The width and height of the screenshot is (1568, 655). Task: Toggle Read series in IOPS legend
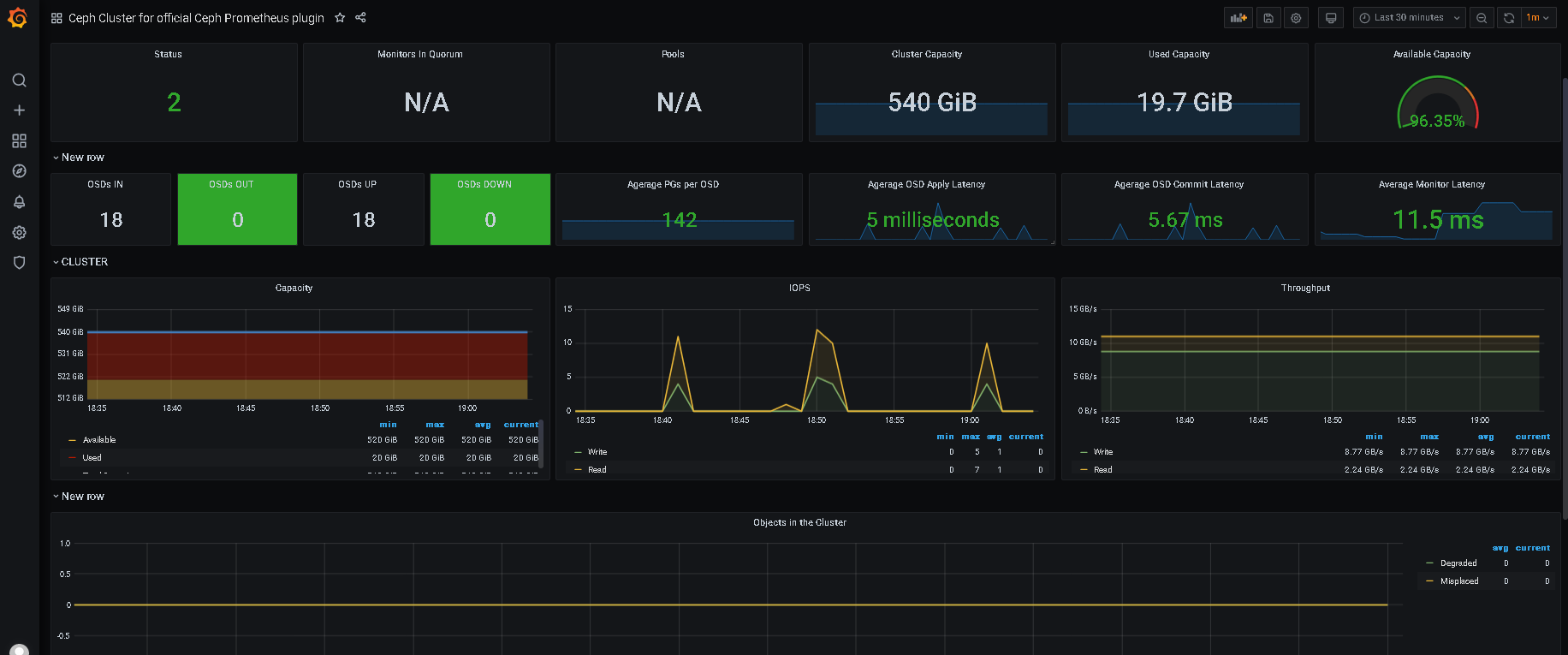[597, 470]
